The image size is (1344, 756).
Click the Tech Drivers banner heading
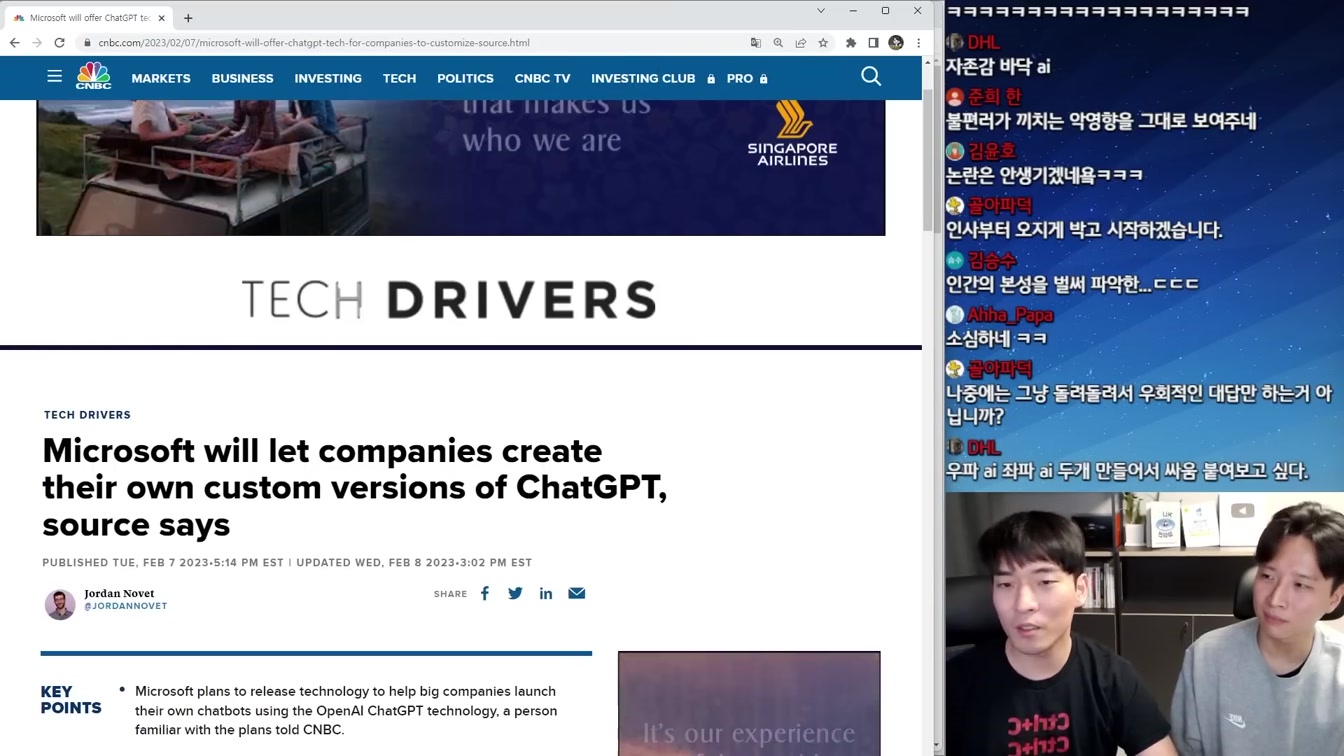(x=449, y=299)
